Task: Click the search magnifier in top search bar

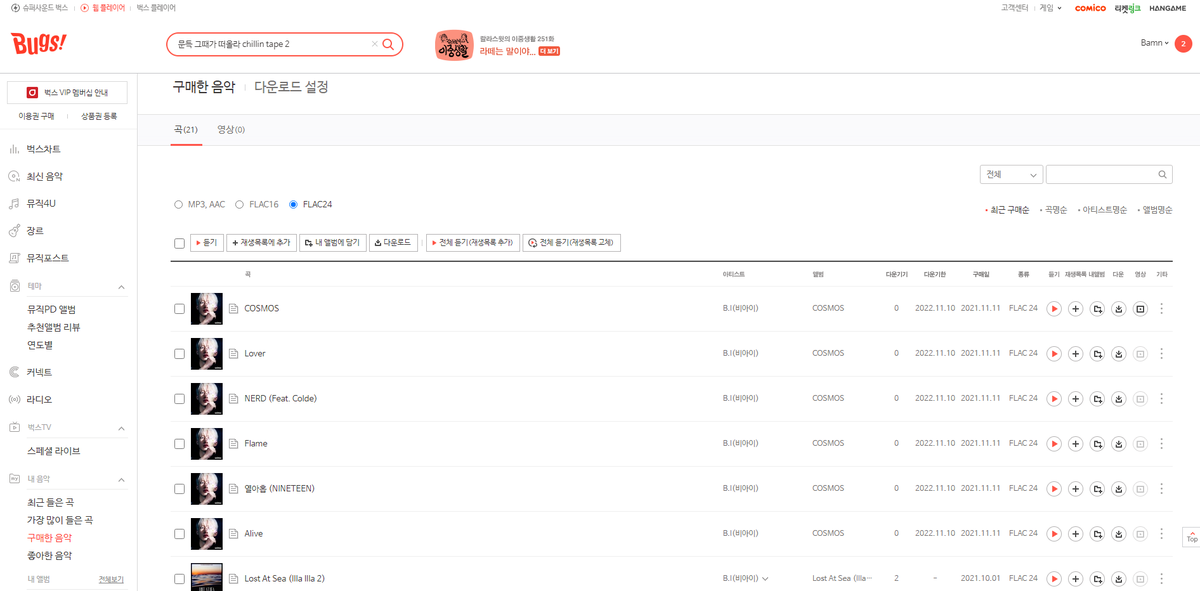Action: point(388,44)
